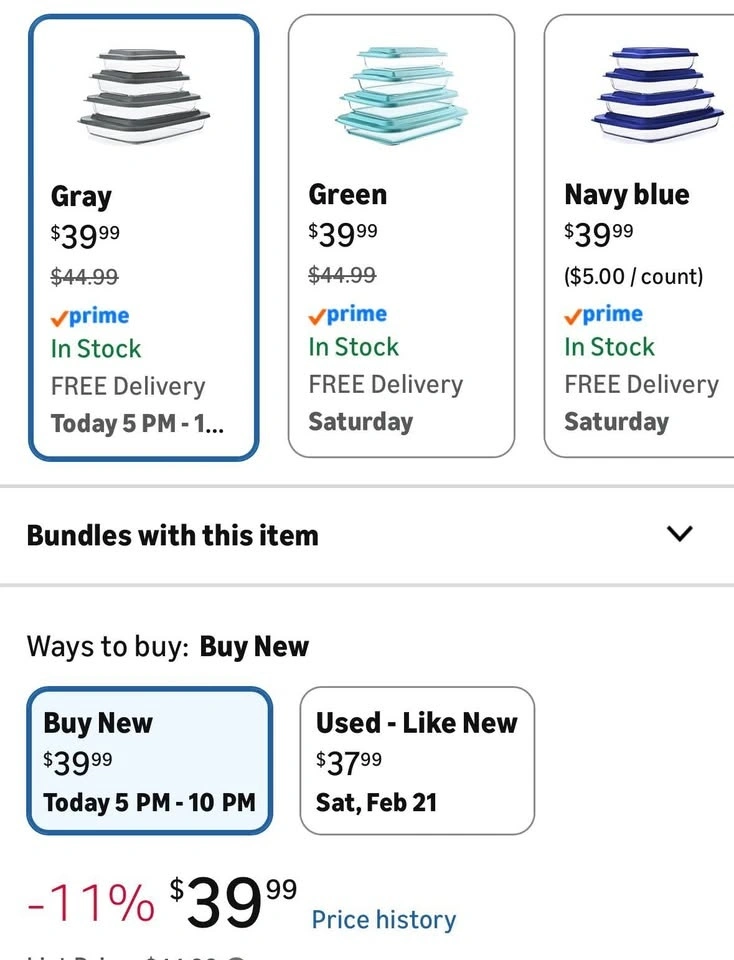
Task: Click the $37.99 used price
Action: pyautogui.click(x=348, y=762)
